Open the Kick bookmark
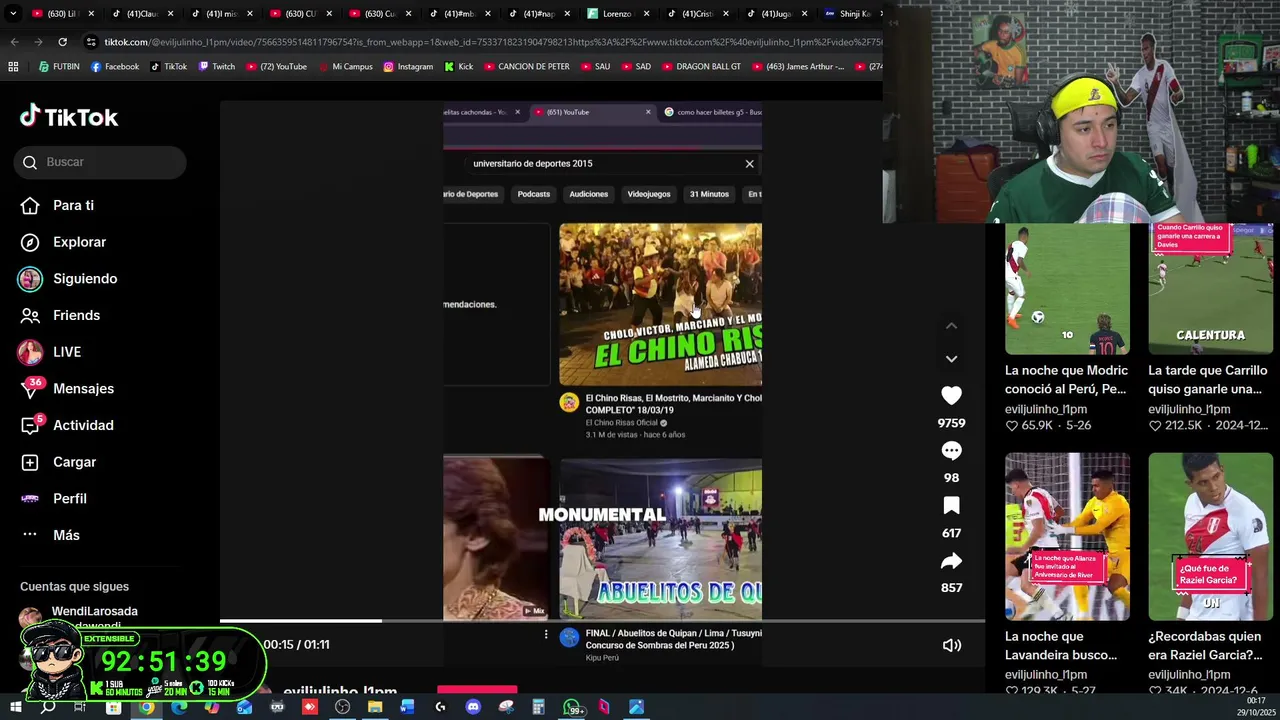The height and width of the screenshot is (720, 1280). [x=458, y=67]
